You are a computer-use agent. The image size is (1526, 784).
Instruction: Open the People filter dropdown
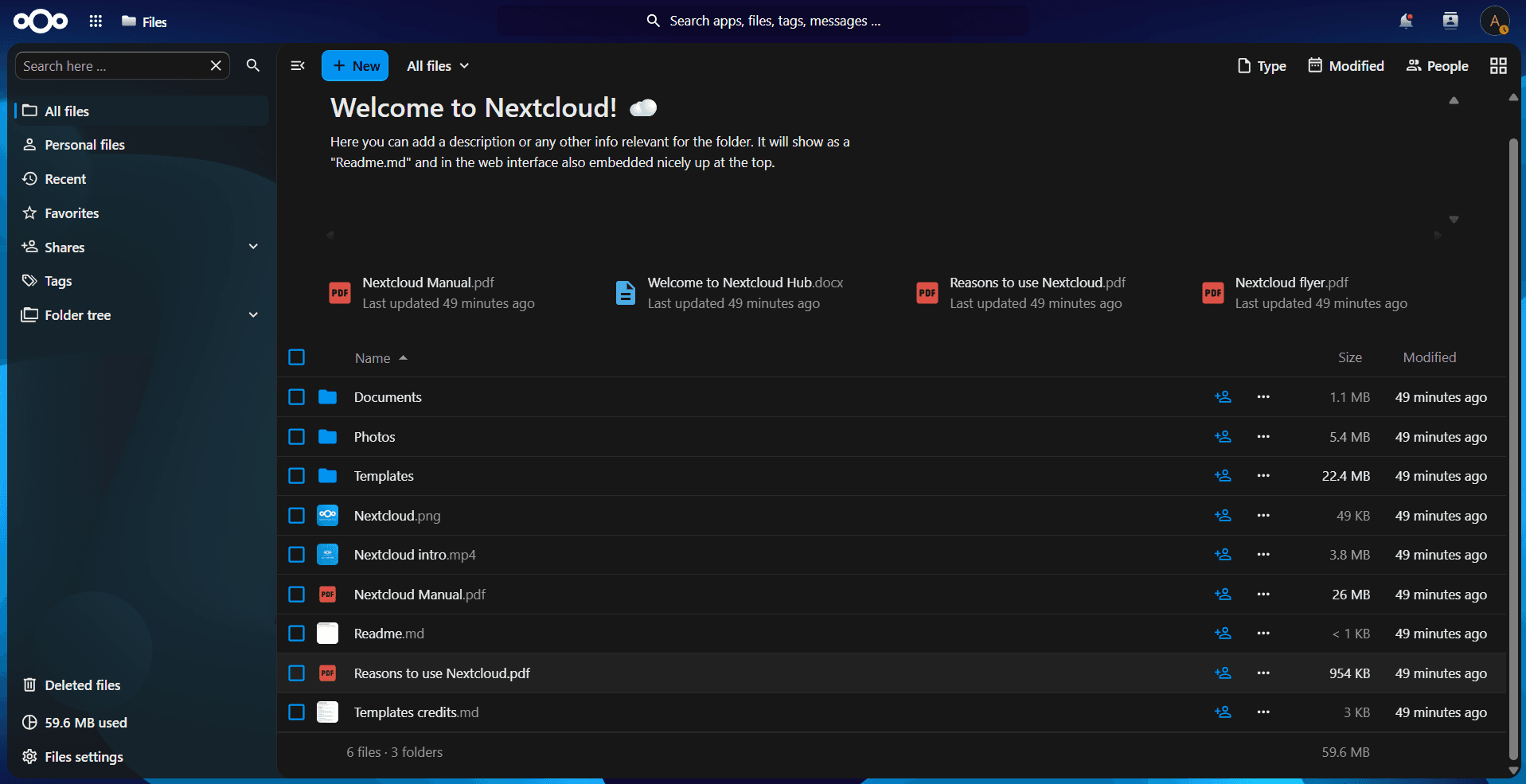(x=1437, y=66)
